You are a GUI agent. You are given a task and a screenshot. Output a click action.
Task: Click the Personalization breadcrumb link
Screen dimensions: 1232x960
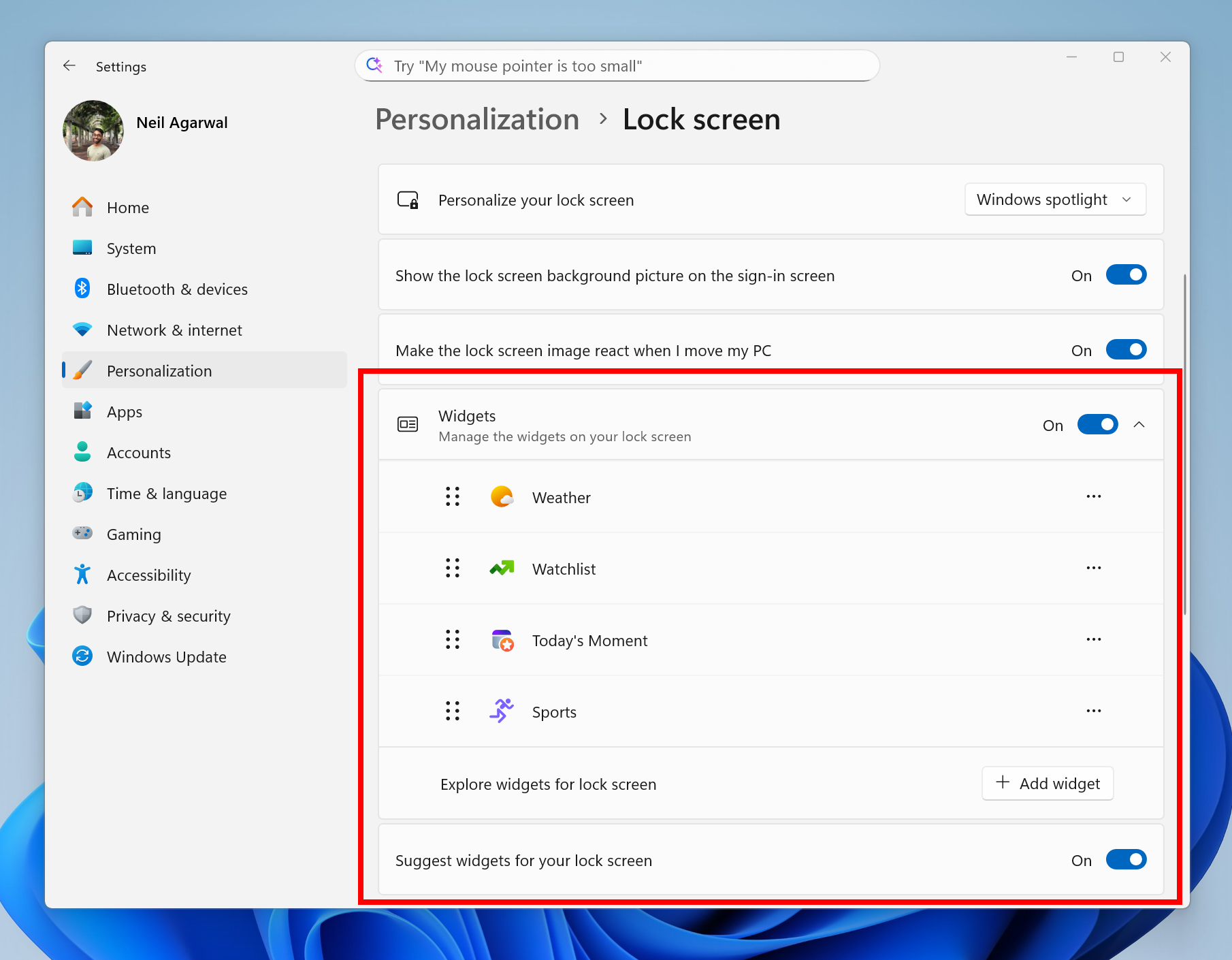[477, 119]
